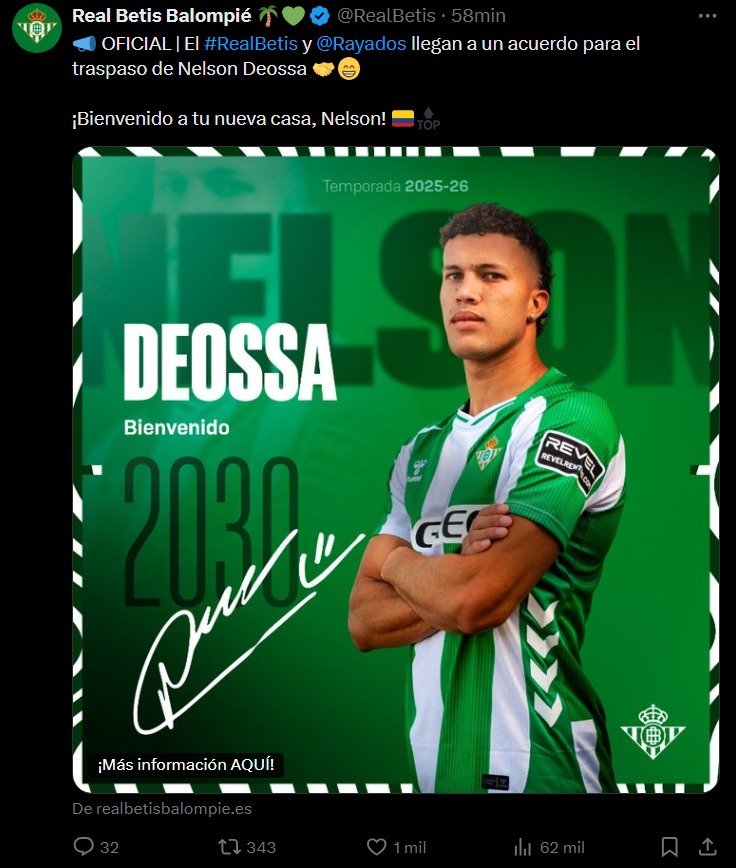Screen dimensions: 736x868
Task: Click the Real Betis Balompié display name
Action: (162, 16)
